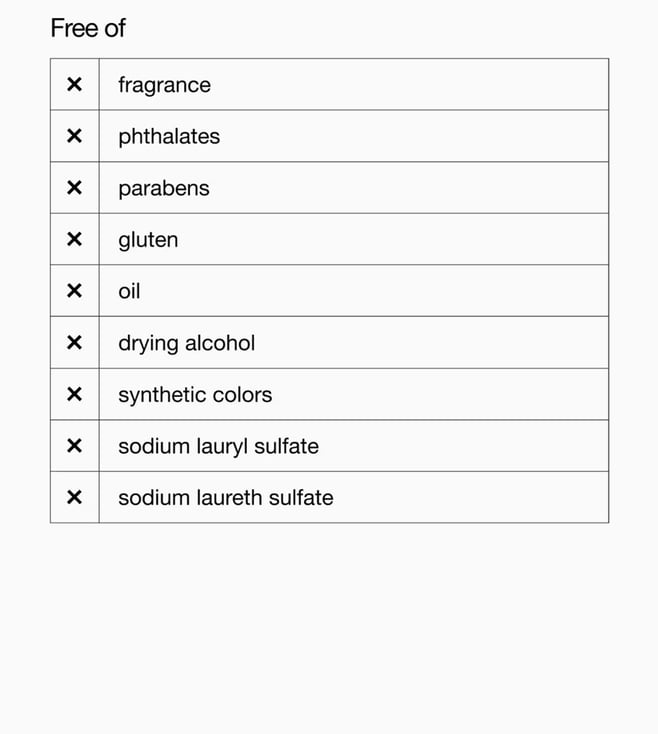Click the drying alcohol label
658x734 pixels.
[187, 344]
